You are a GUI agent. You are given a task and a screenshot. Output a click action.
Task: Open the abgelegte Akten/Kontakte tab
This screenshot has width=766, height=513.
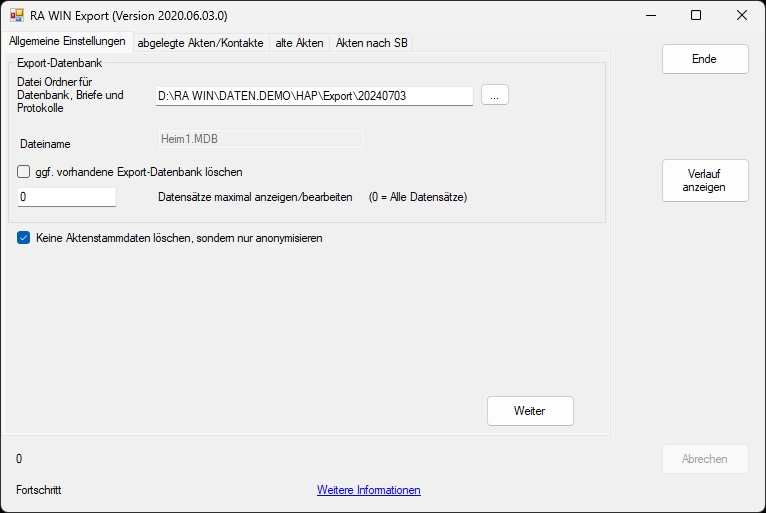[200, 43]
